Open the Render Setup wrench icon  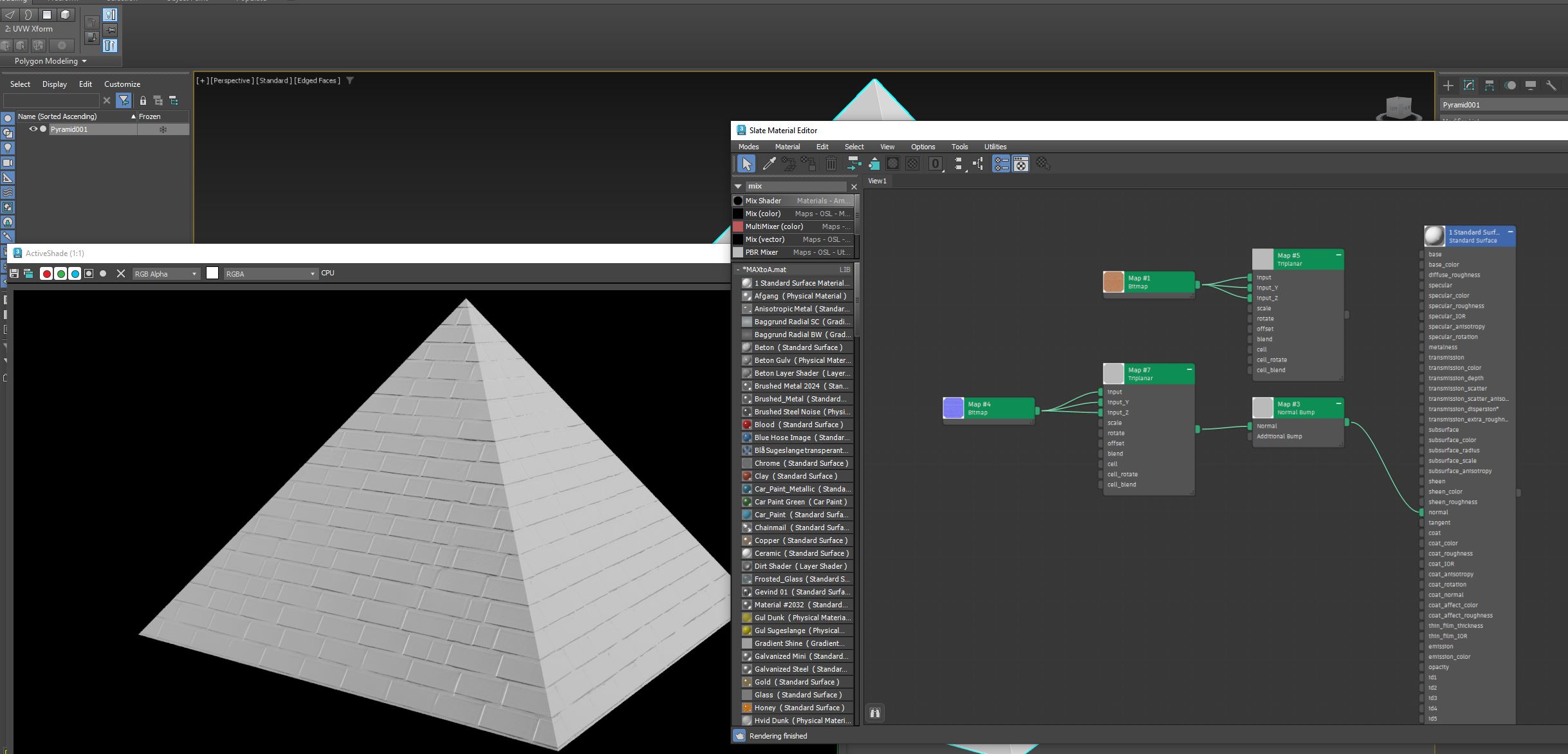(x=1552, y=85)
